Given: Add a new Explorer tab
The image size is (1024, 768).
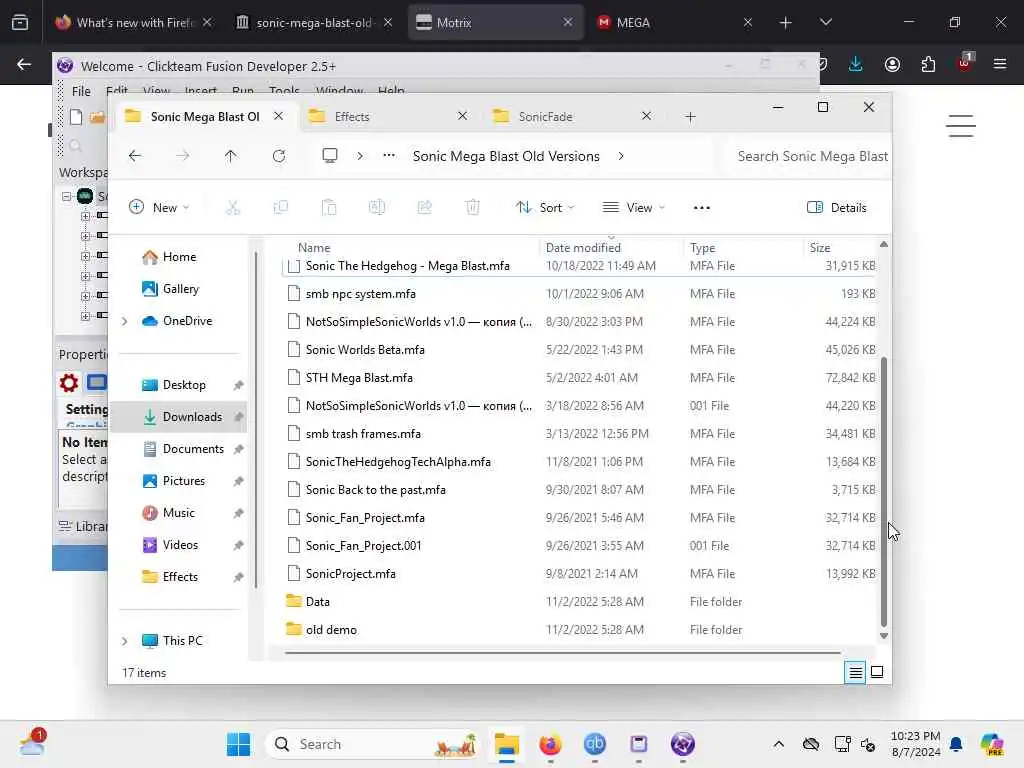Looking at the screenshot, I should pos(690,117).
